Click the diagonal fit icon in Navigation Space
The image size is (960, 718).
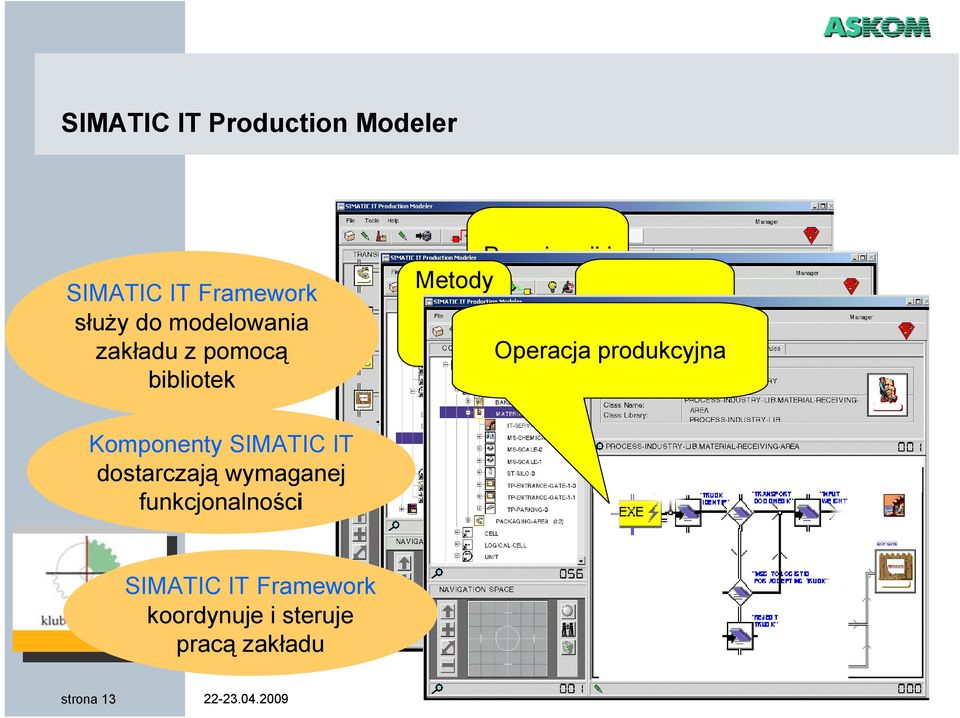coord(448,648)
